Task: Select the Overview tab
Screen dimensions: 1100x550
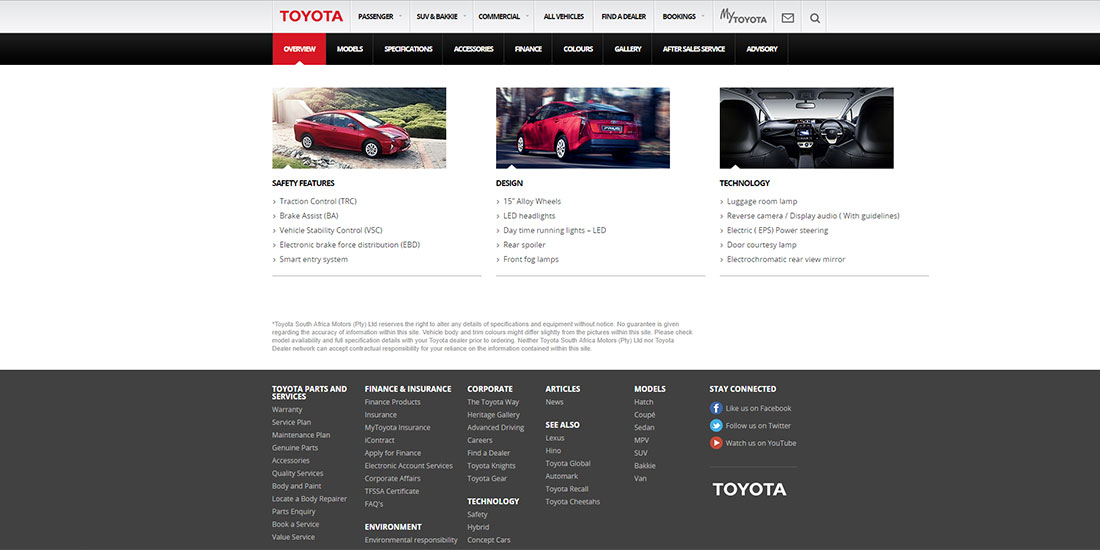Action: tap(300, 49)
